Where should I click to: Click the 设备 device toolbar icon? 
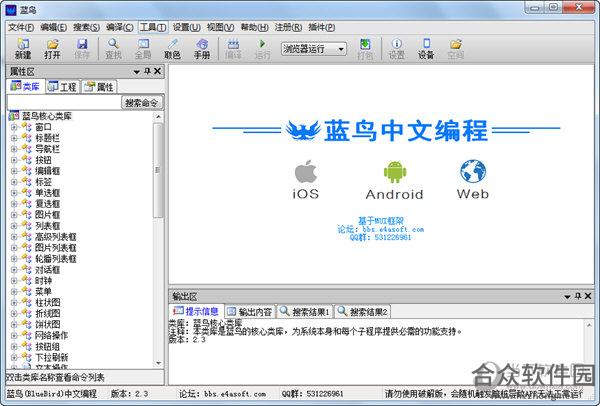coord(426,48)
